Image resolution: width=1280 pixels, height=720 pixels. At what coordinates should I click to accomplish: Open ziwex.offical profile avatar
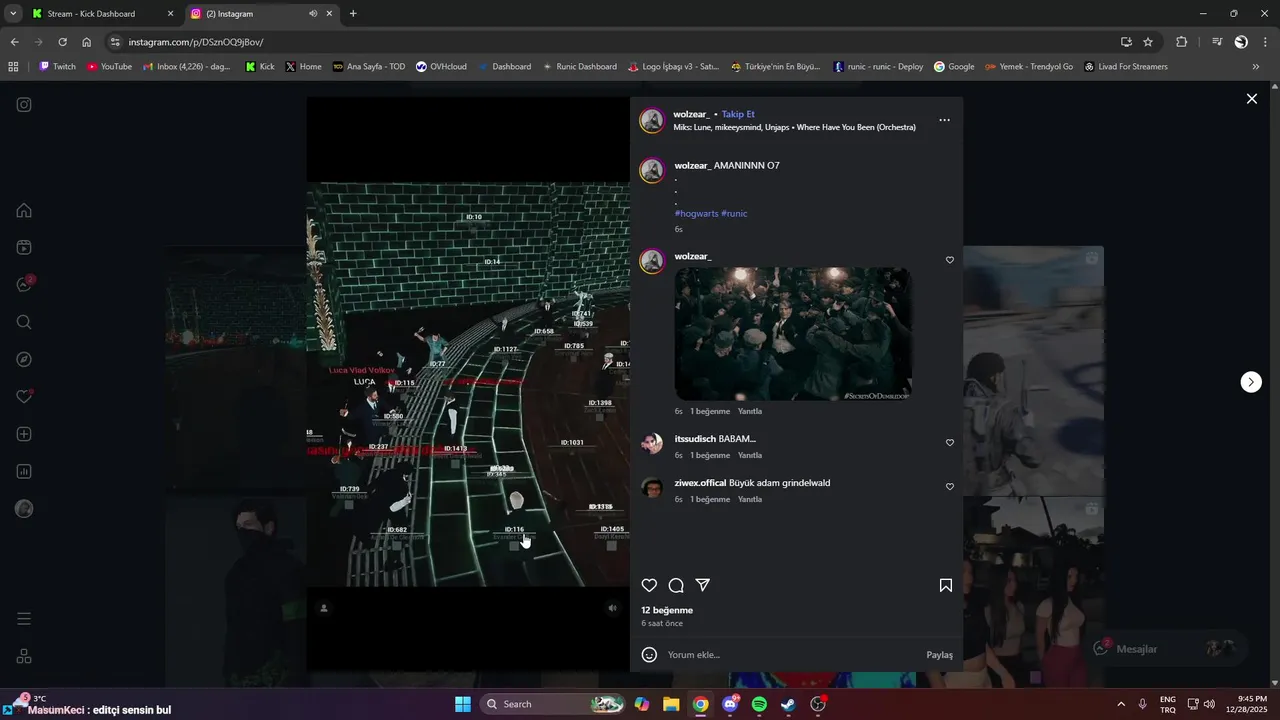tap(652, 487)
